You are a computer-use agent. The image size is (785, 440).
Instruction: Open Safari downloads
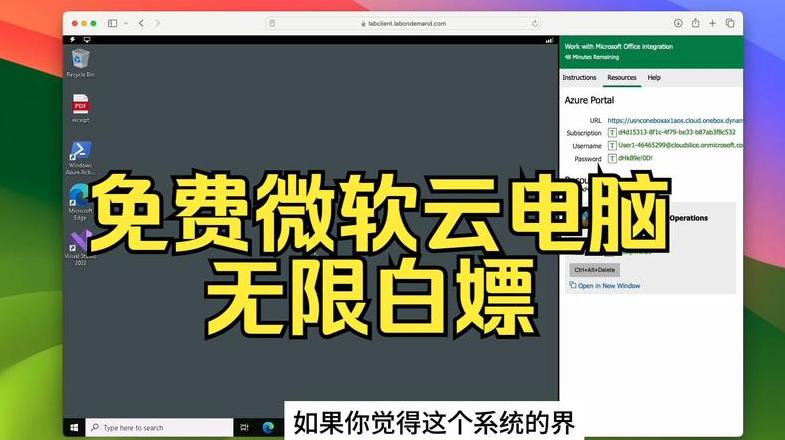(x=678, y=23)
